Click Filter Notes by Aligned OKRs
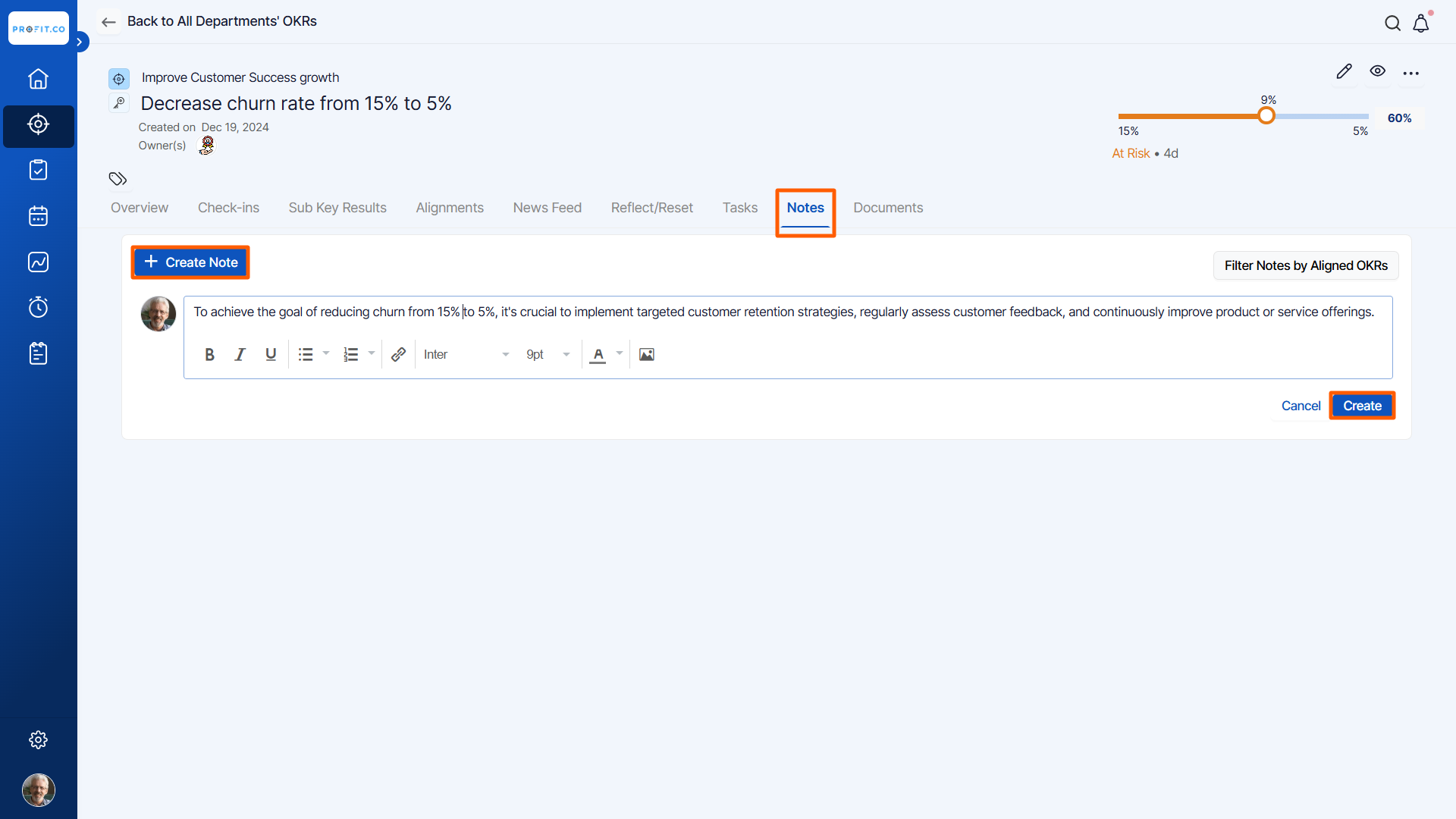The height and width of the screenshot is (819, 1456). coord(1305,265)
